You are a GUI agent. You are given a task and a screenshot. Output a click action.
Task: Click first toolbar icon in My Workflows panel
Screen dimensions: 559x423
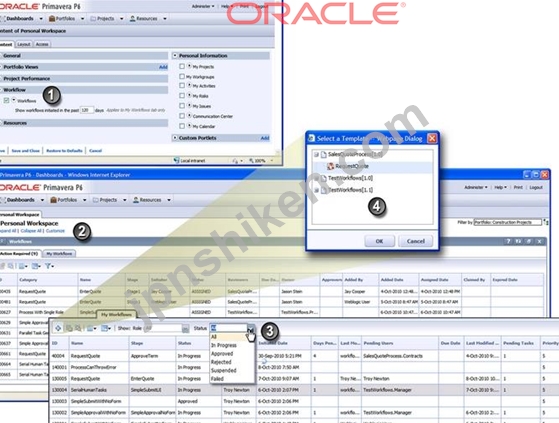[58, 328]
